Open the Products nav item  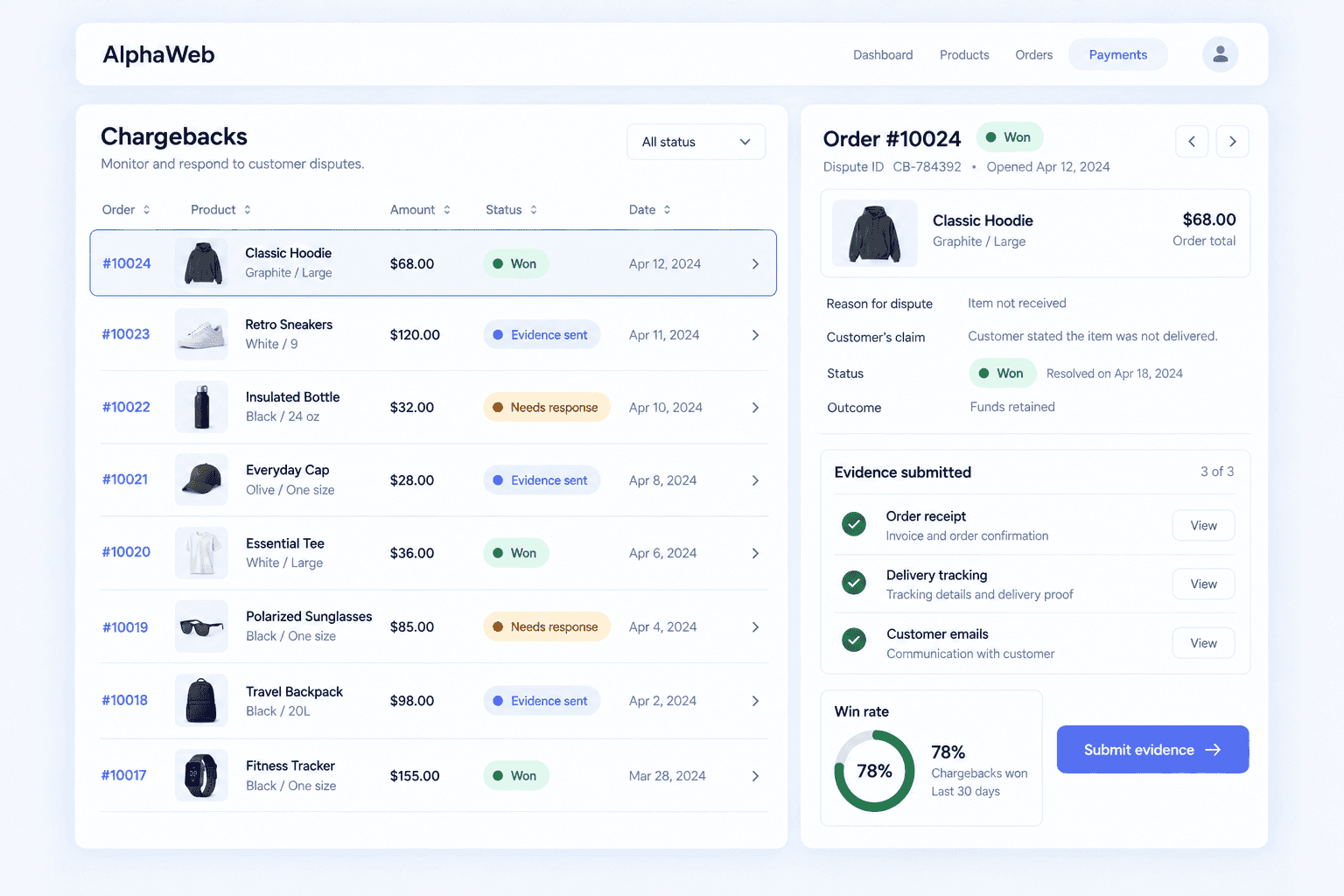point(964,55)
